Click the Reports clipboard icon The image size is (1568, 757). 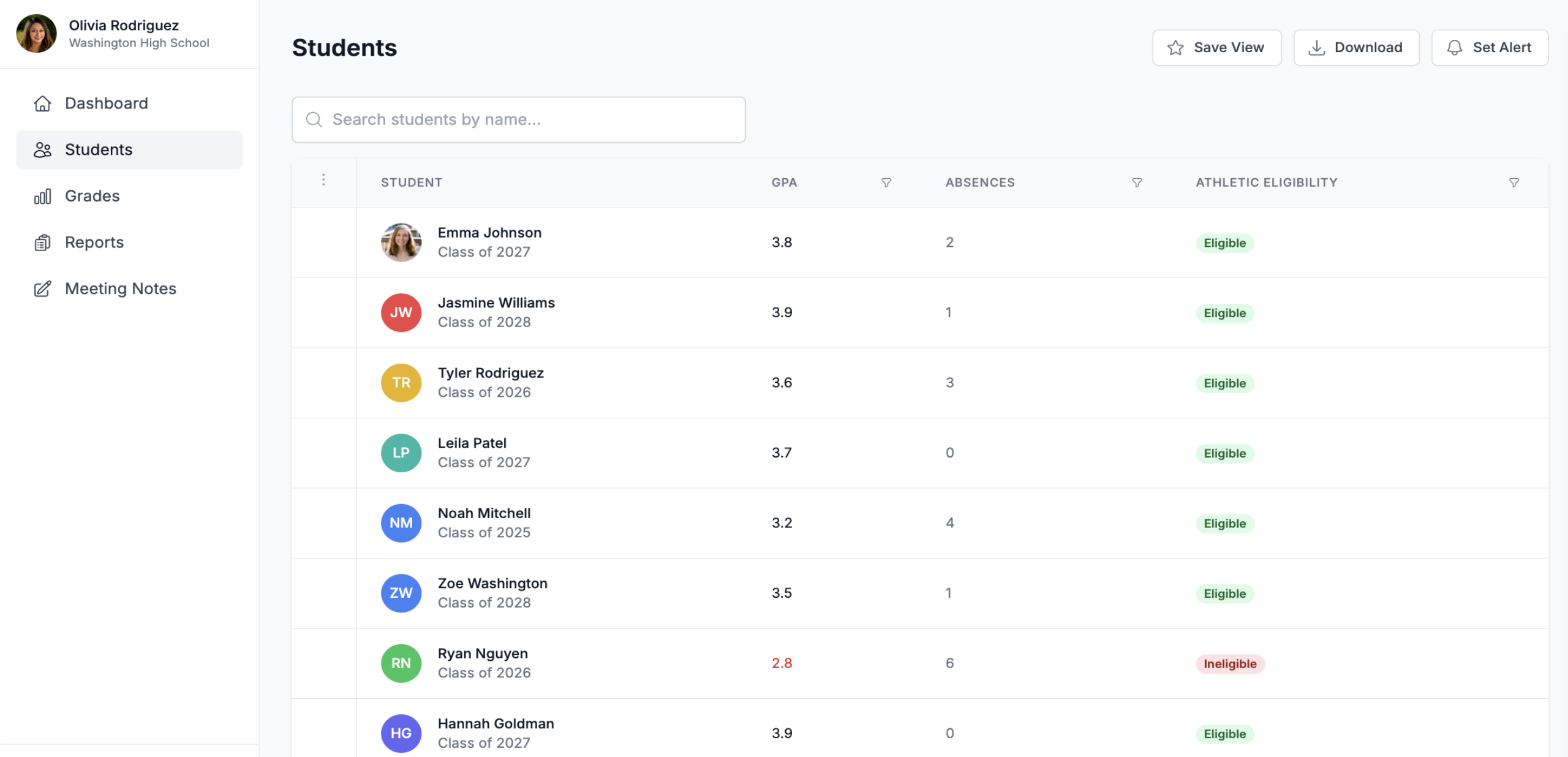pyautogui.click(x=42, y=243)
